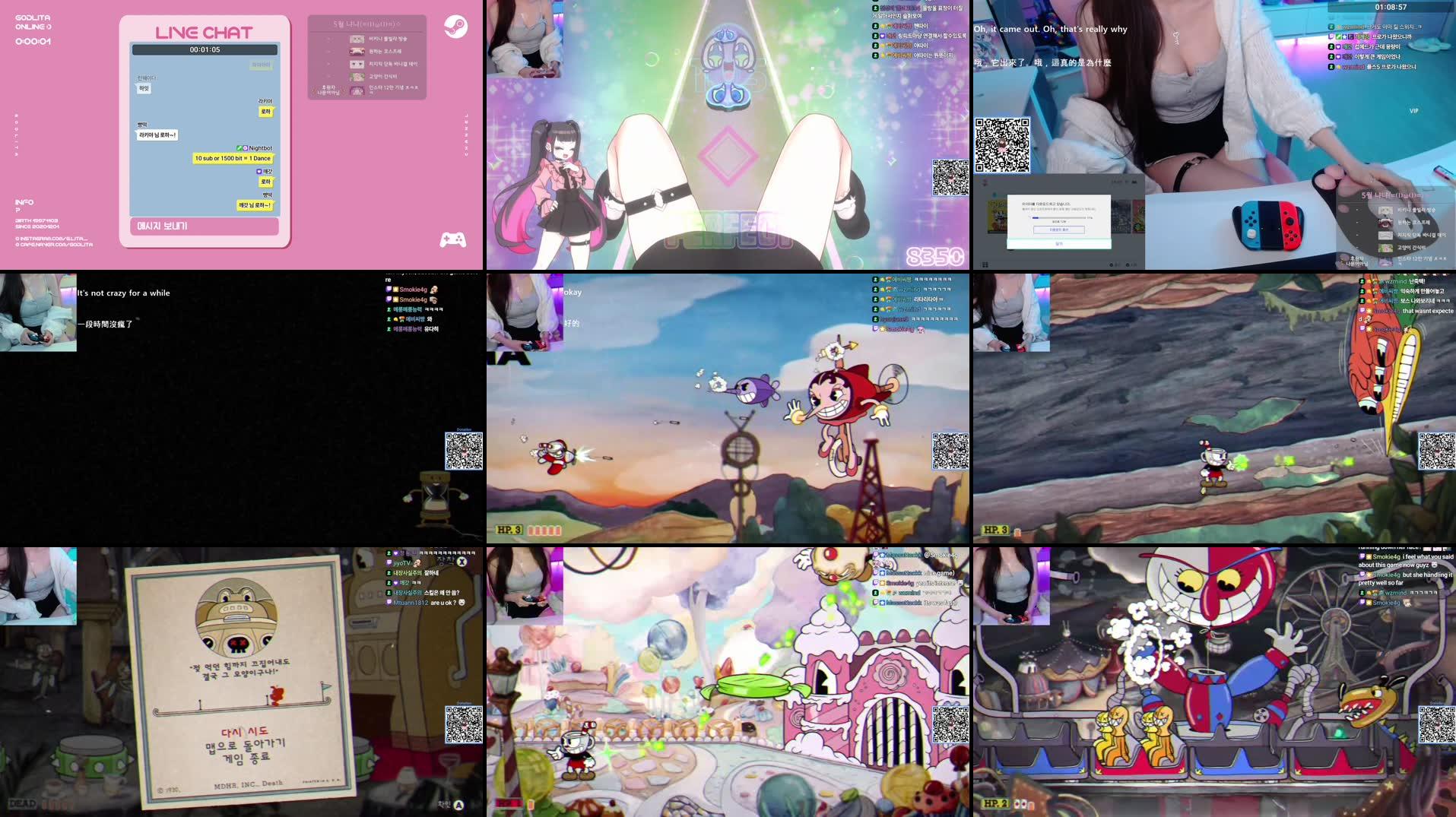The image size is (1456, 817).
Task: Click the 닫기 close button in the Switch dialog
Action: coord(1059,244)
